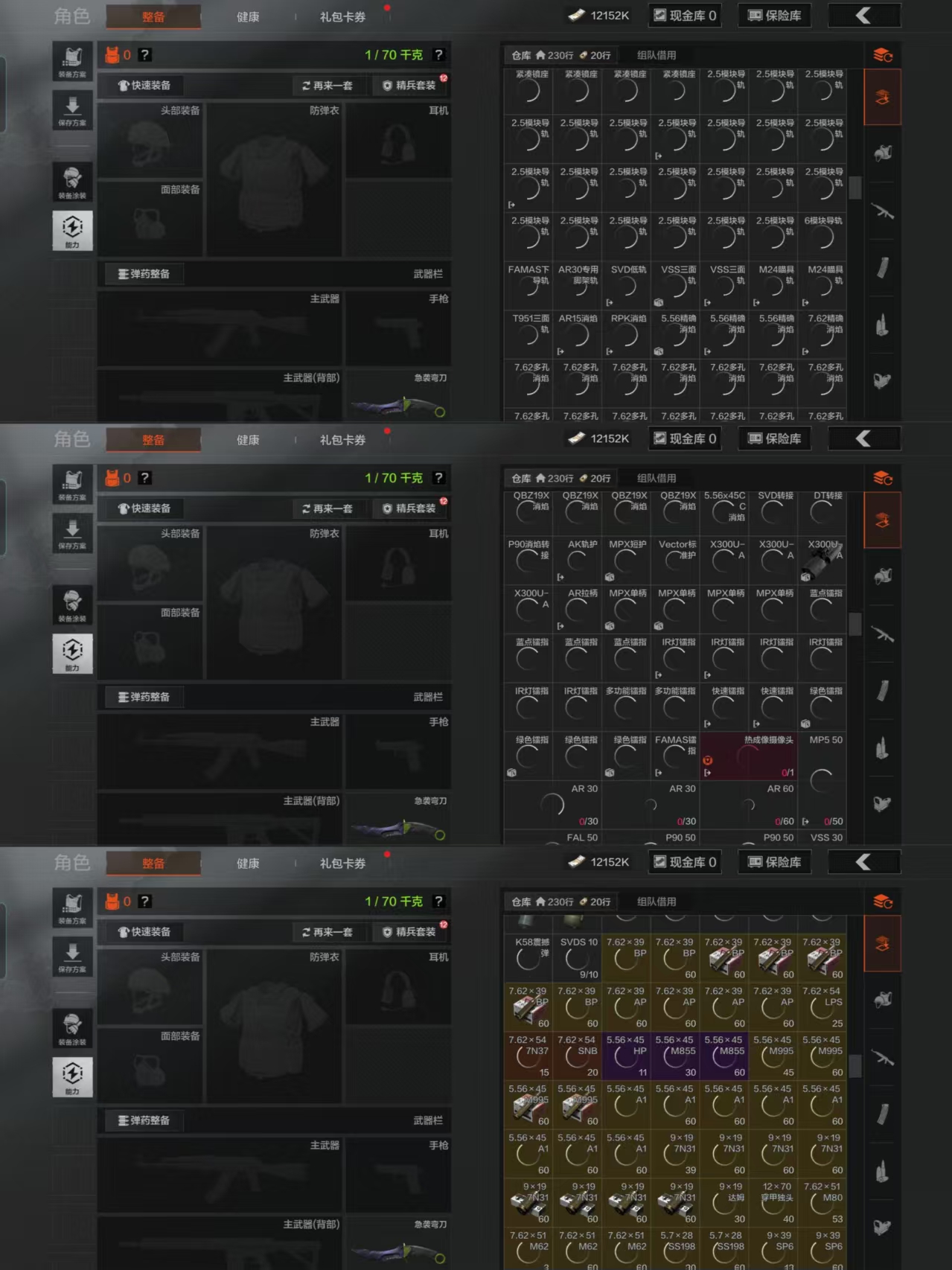Switch to 组队借用 tab in middle panel
This screenshot has height=1270, width=952.
tap(657, 478)
